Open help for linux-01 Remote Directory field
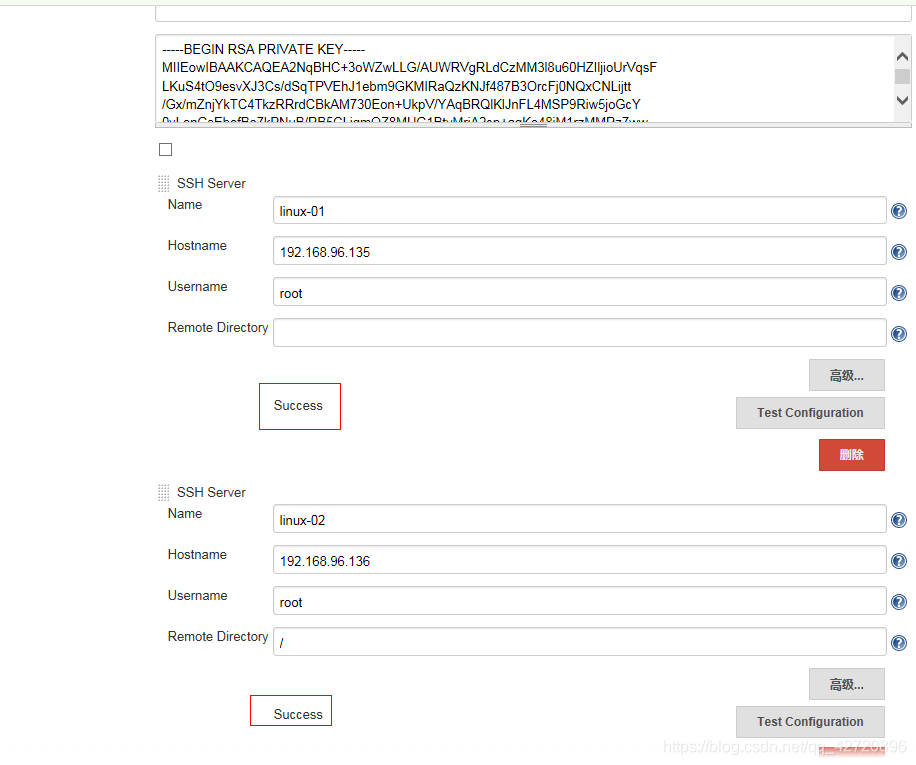The width and height of the screenshot is (916, 765). [x=898, y=333]
